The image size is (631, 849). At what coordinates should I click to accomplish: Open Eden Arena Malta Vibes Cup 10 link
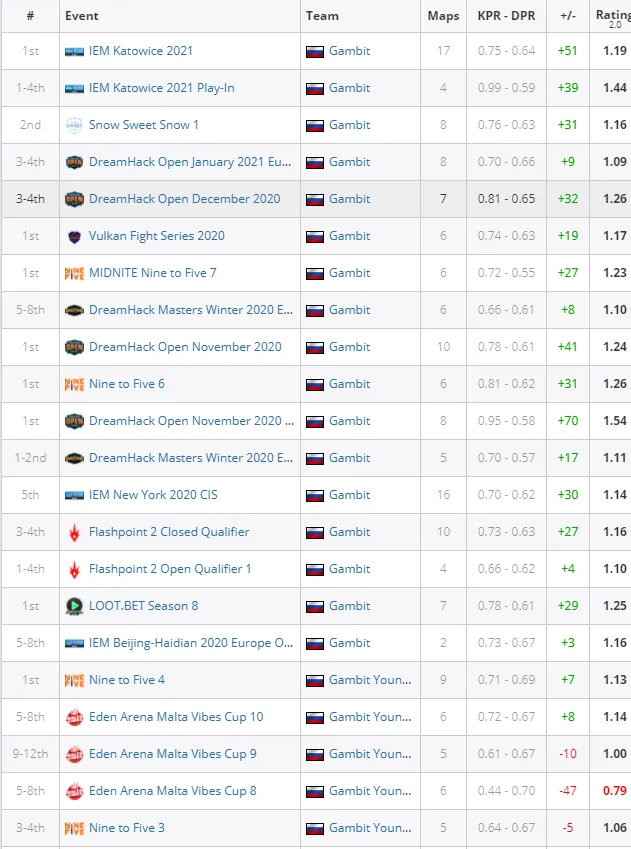pyautogui.click(x=176, y=717)
